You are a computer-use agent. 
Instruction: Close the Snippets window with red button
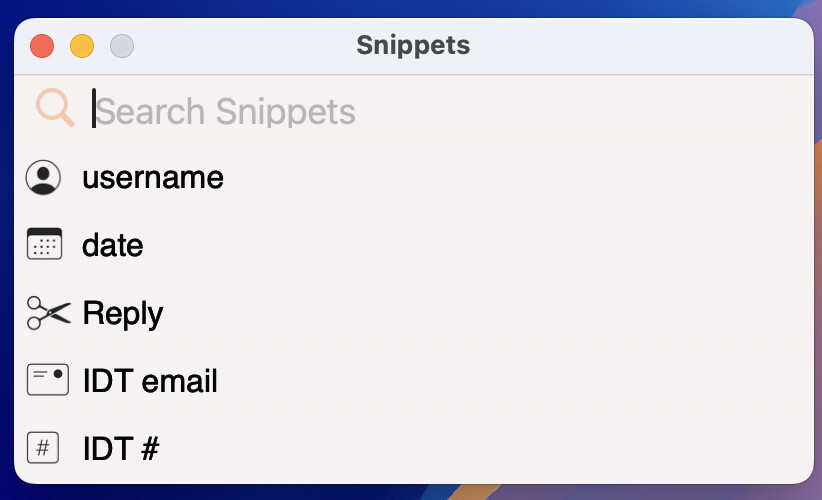pos(42,46)
